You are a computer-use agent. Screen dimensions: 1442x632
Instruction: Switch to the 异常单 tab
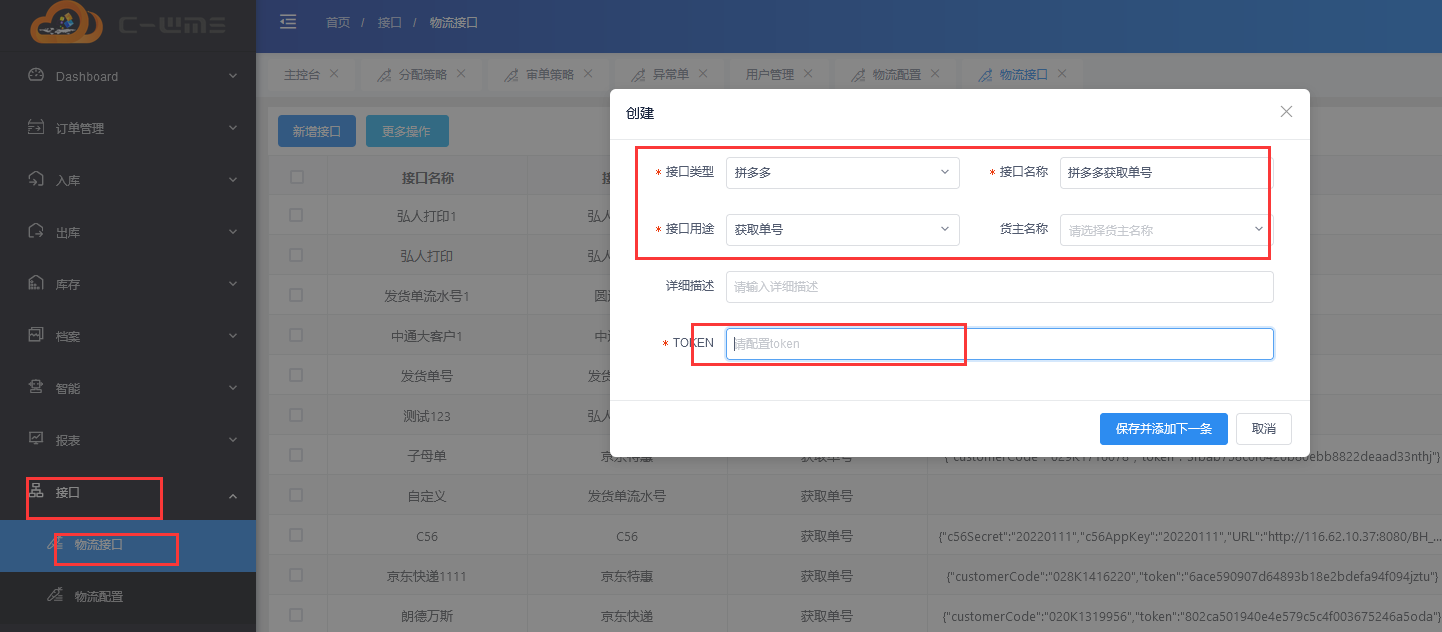point(670,74)
